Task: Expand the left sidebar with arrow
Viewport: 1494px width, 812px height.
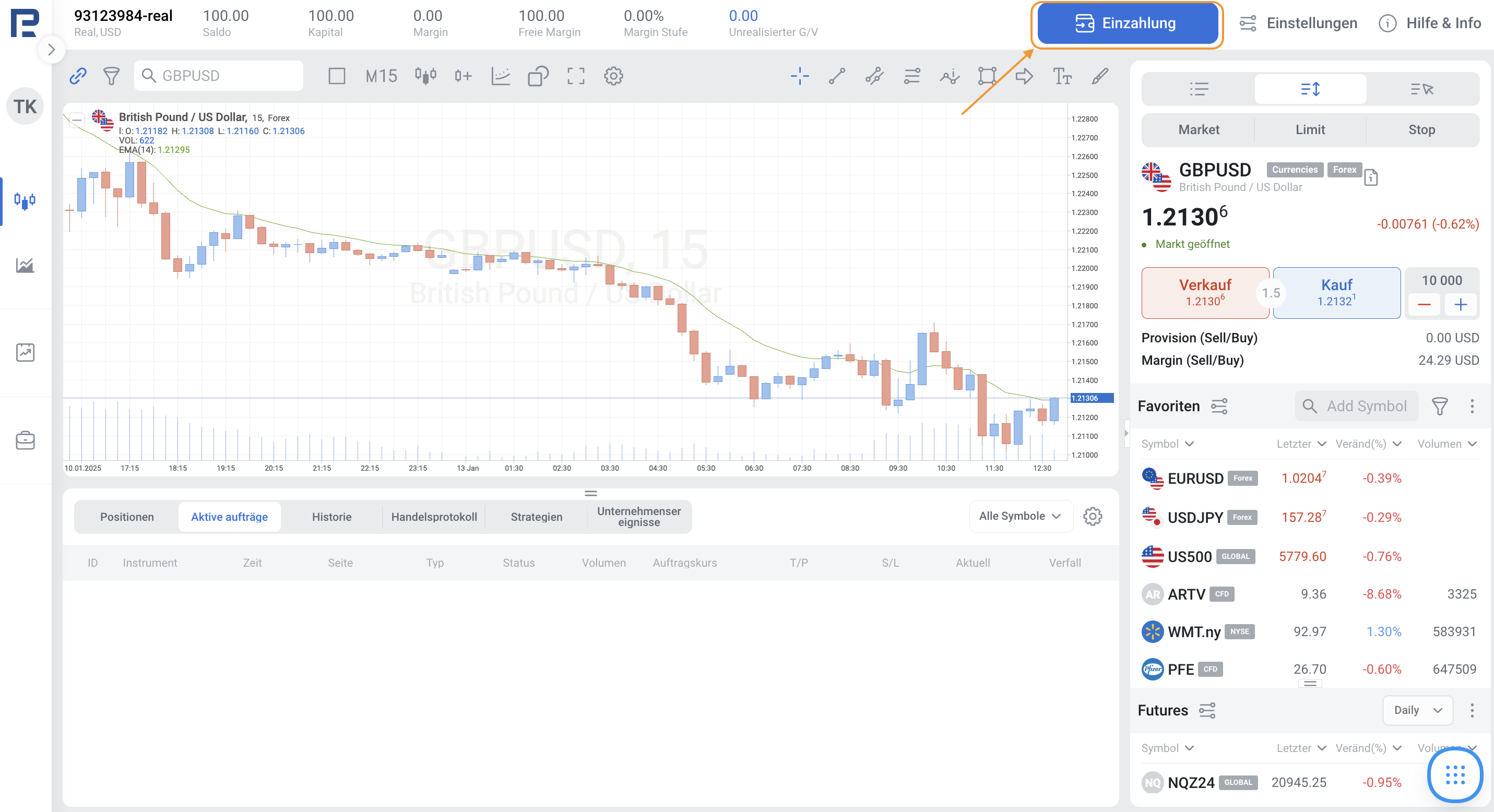Action: point(51,50)
